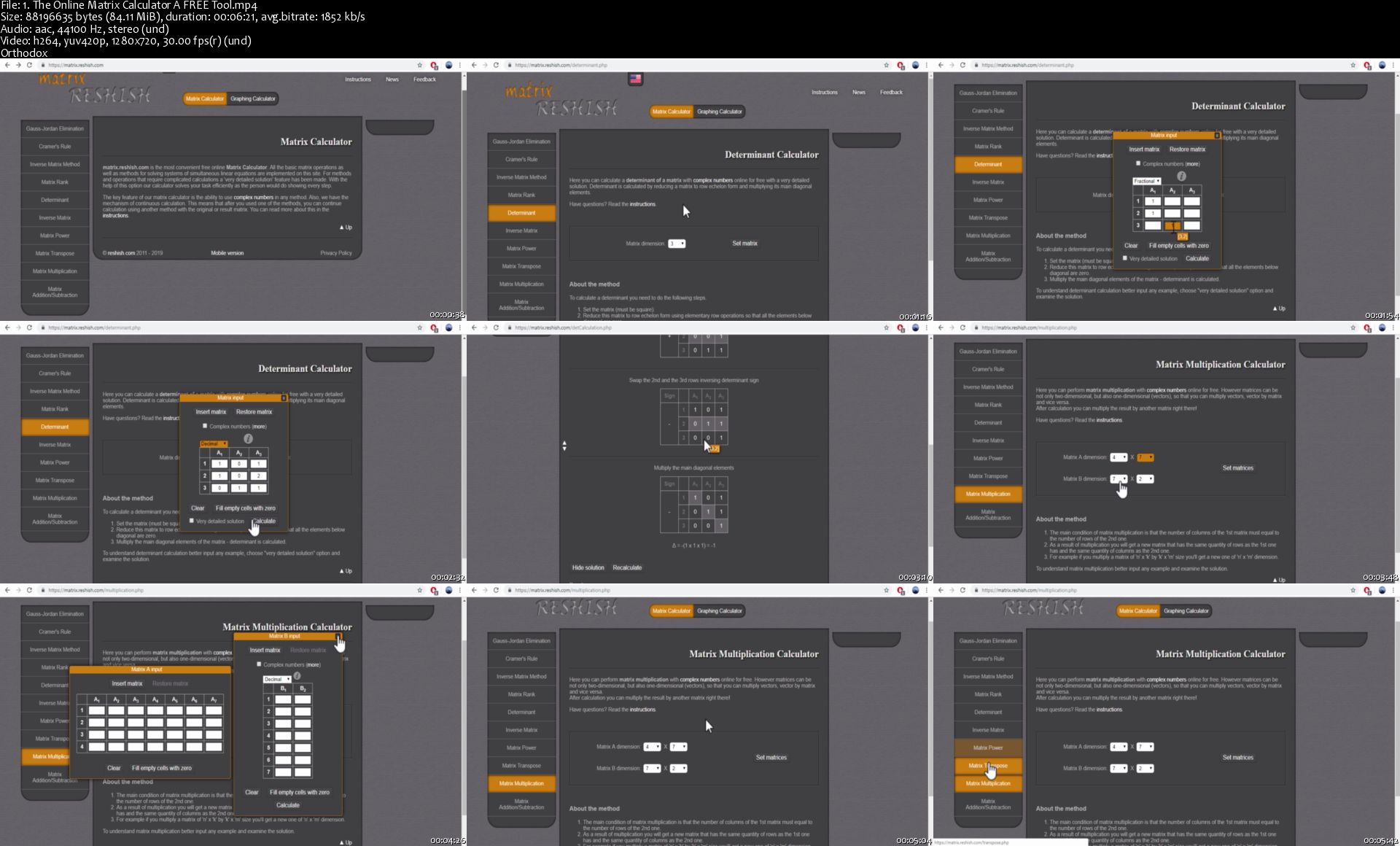Viewport: 1400px width, 846px height.
Task: Select the hovered Matrix Transpose sidebar item
Action: [988, 766]
